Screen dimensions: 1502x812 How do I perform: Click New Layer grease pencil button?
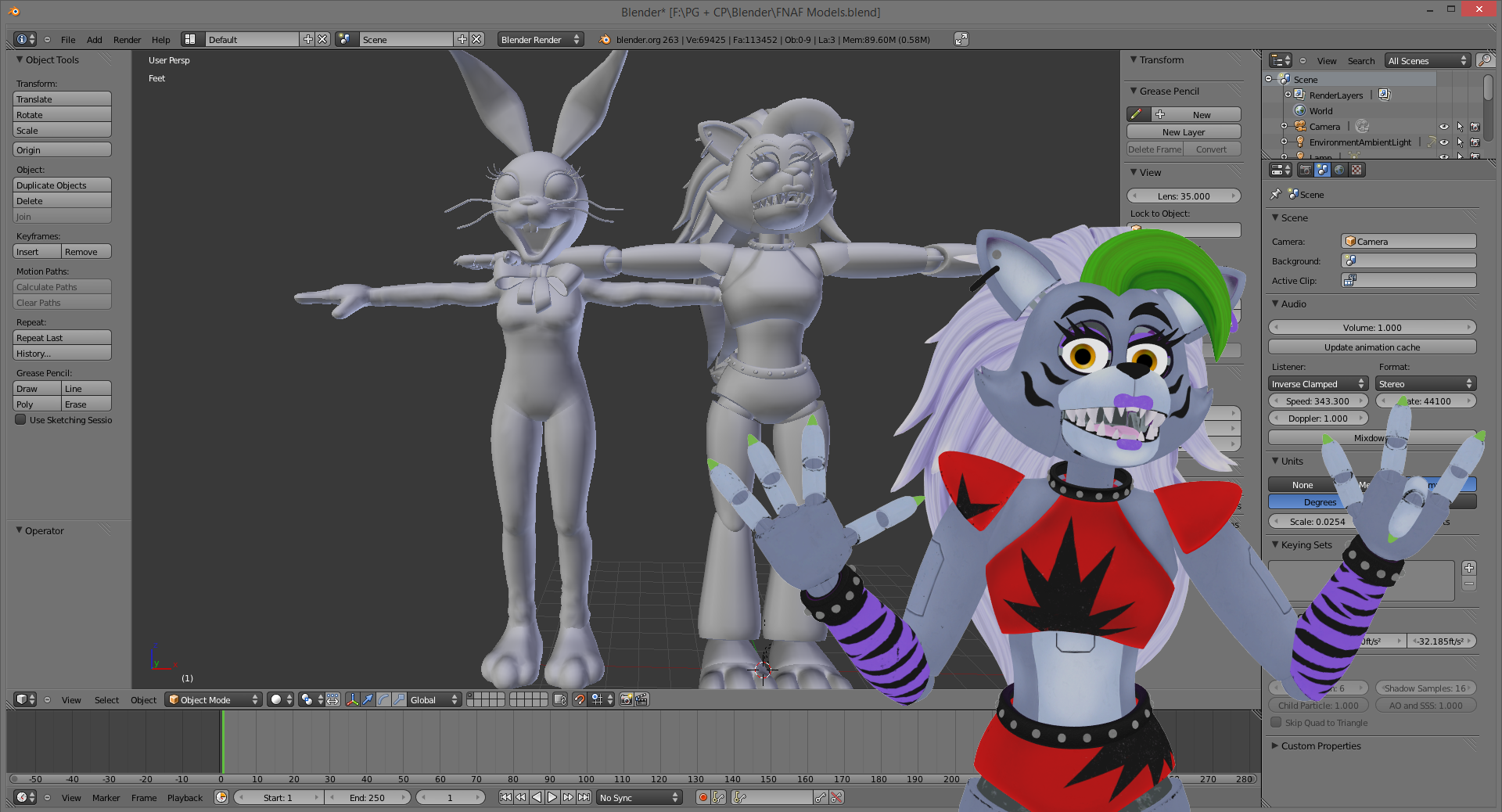[1184, 131]
